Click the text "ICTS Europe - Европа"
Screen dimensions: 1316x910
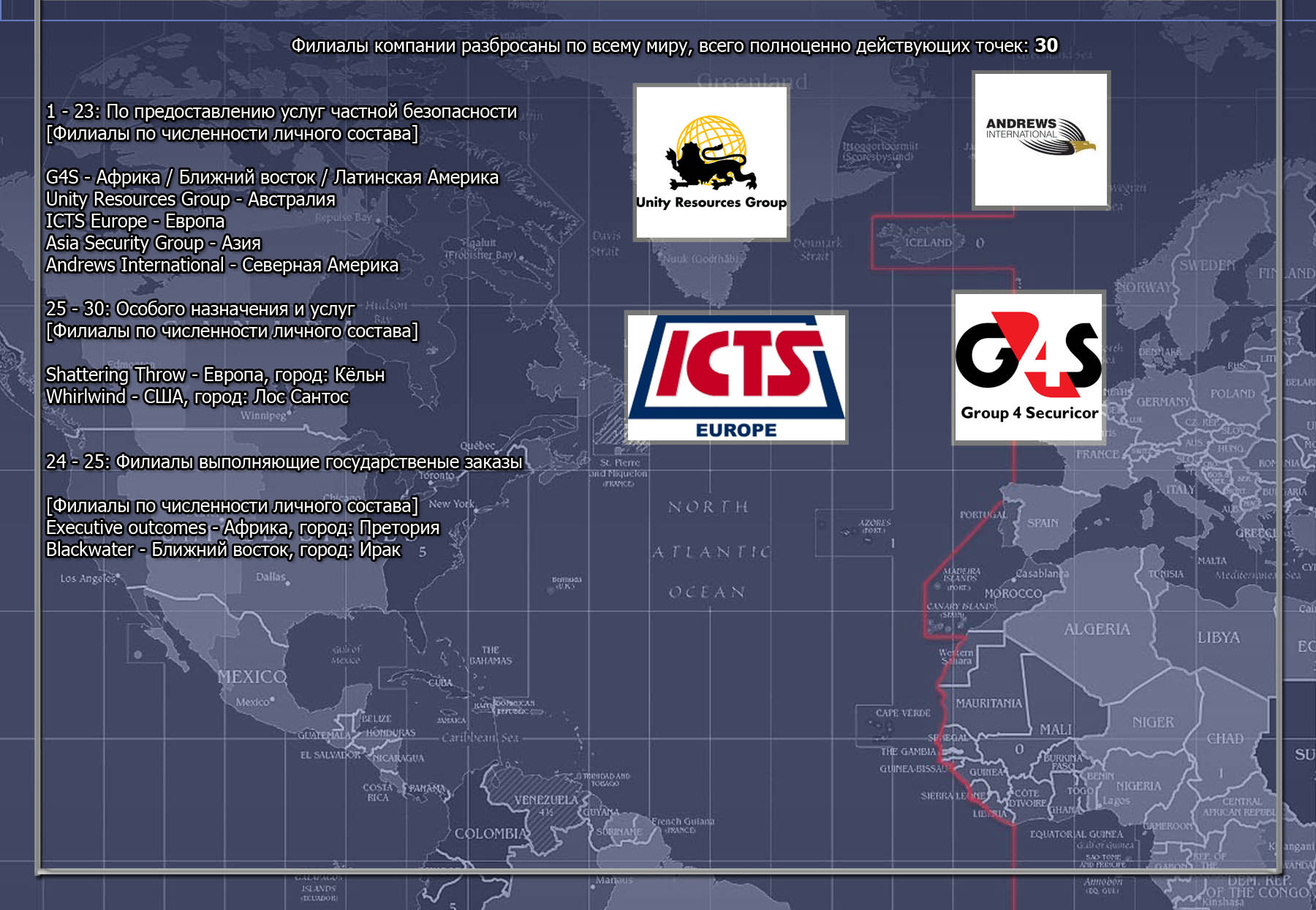135,221
